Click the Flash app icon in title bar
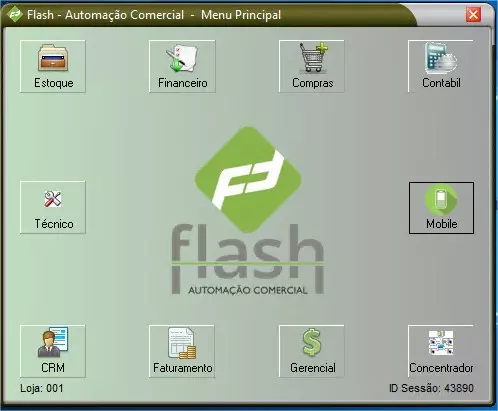The width and height of the screenshot is (498, 411). coord(15,15)
